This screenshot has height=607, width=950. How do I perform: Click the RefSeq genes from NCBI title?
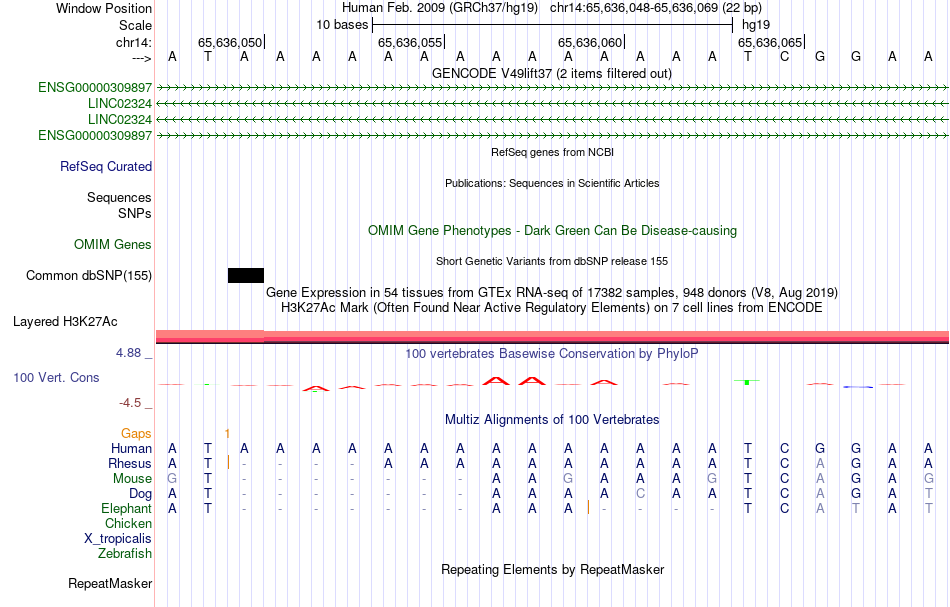(x=553, y=153)
